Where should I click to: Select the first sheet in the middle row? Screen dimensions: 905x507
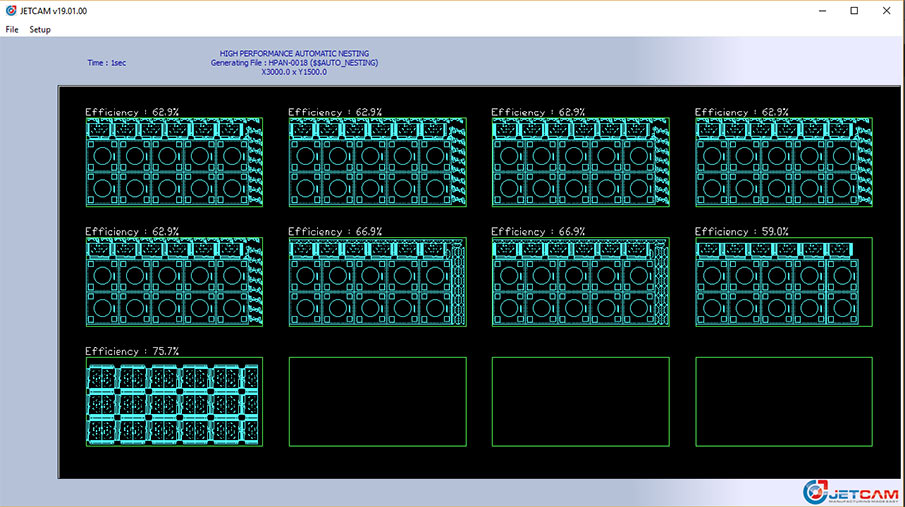pos(174,282)
